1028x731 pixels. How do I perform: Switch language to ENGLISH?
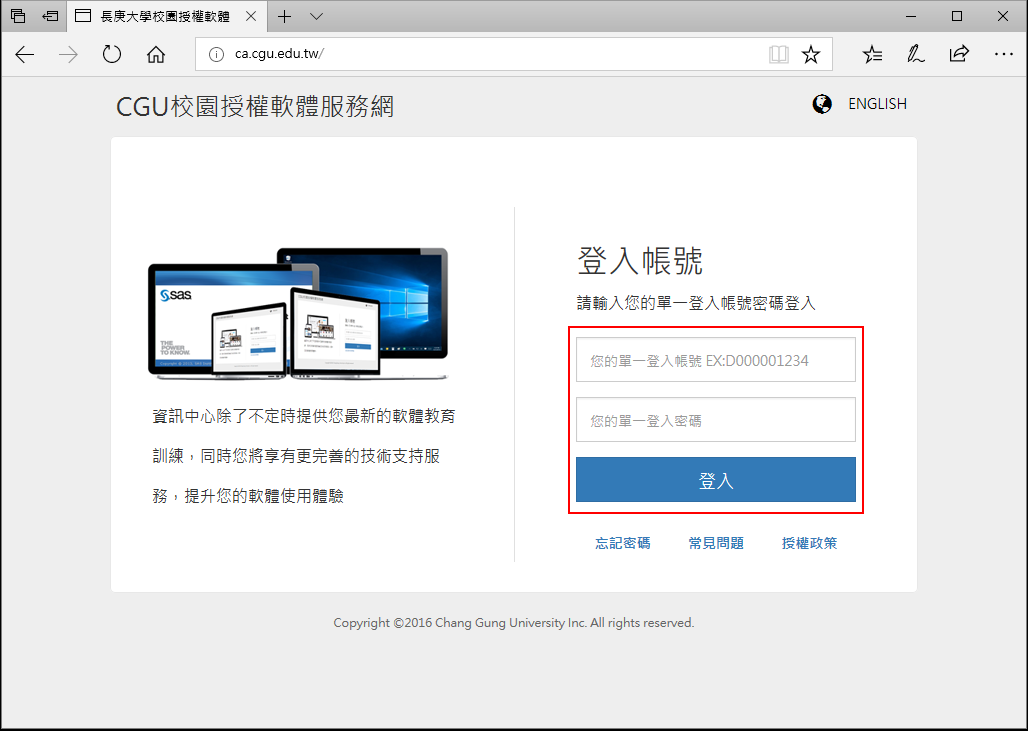point(877,104)
